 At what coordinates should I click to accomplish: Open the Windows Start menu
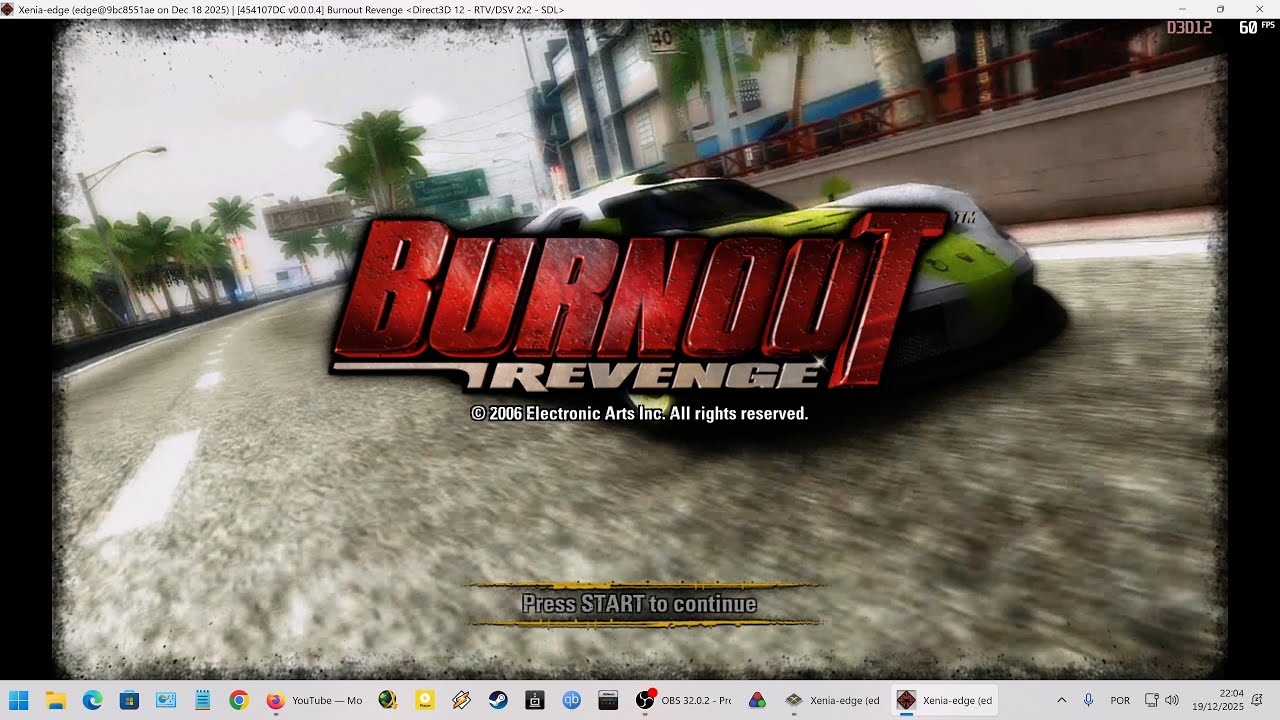18,700
